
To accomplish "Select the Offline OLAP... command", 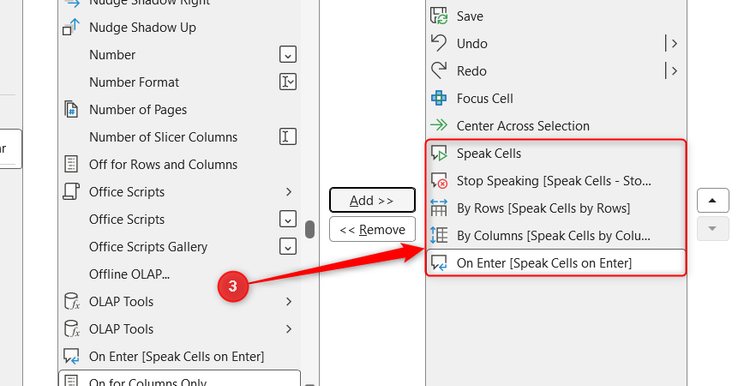I will 179,274.
